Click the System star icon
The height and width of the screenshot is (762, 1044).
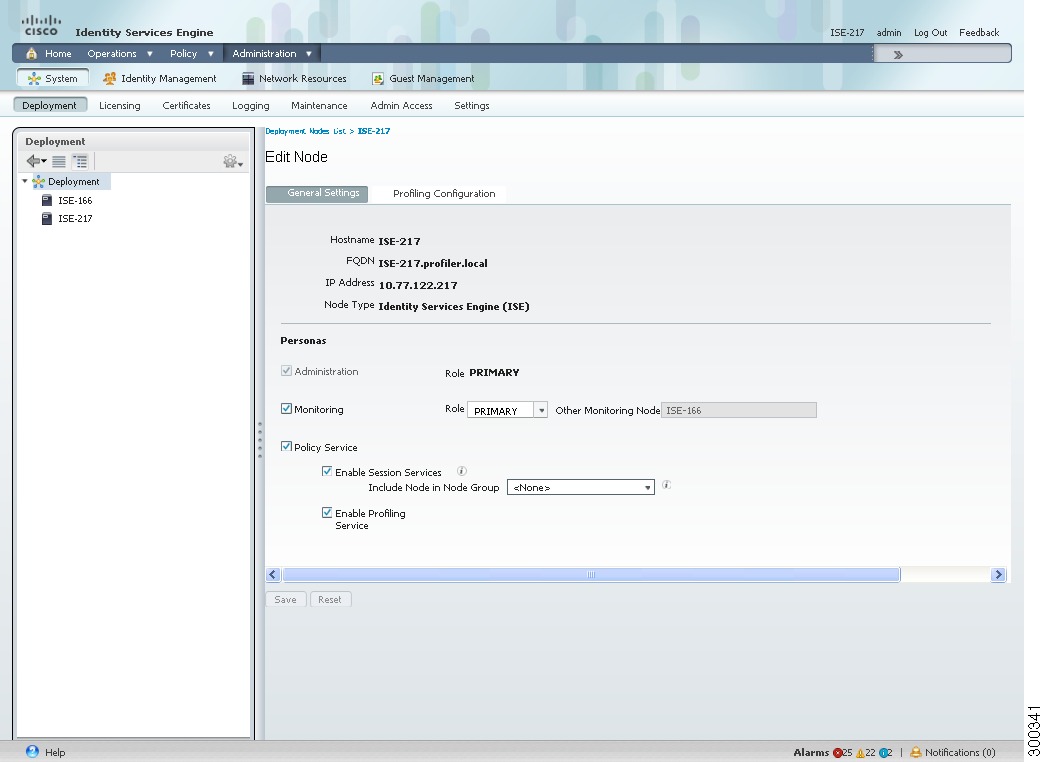(34, 79)
